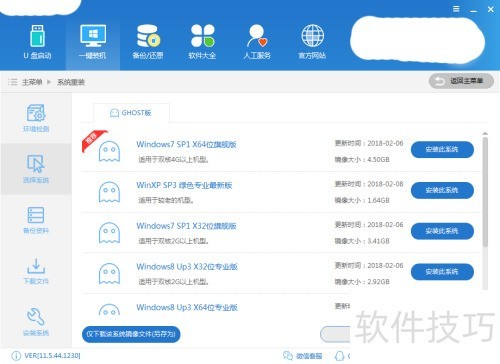Screen dimensions: 500x364
Task: Click the system list vertical scrollbar thumb
Action: click(x=485, y=192)
